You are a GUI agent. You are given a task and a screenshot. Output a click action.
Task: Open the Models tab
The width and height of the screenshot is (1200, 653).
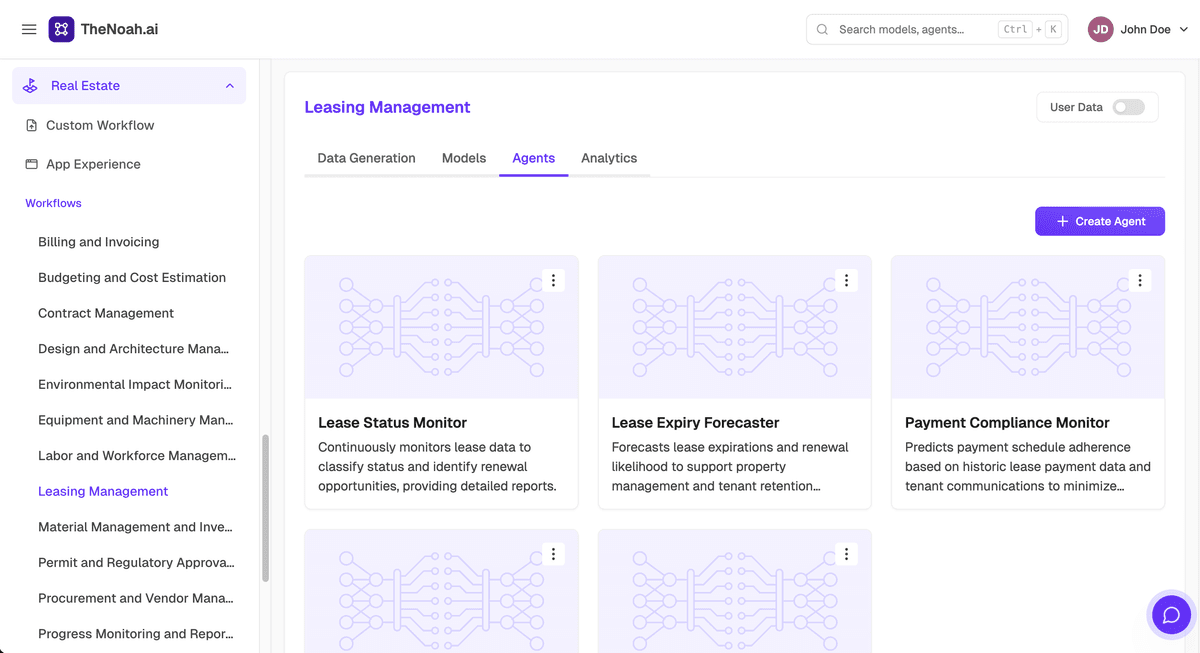[x=464, y=158]
